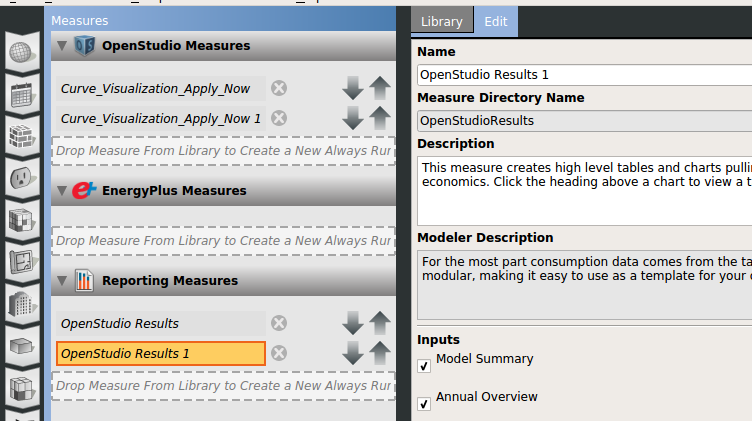Image resolution: width=752 pixels, height=421 pixels.
Task: Open the Geometry floor plan tab icon
Action: [21, 262]
